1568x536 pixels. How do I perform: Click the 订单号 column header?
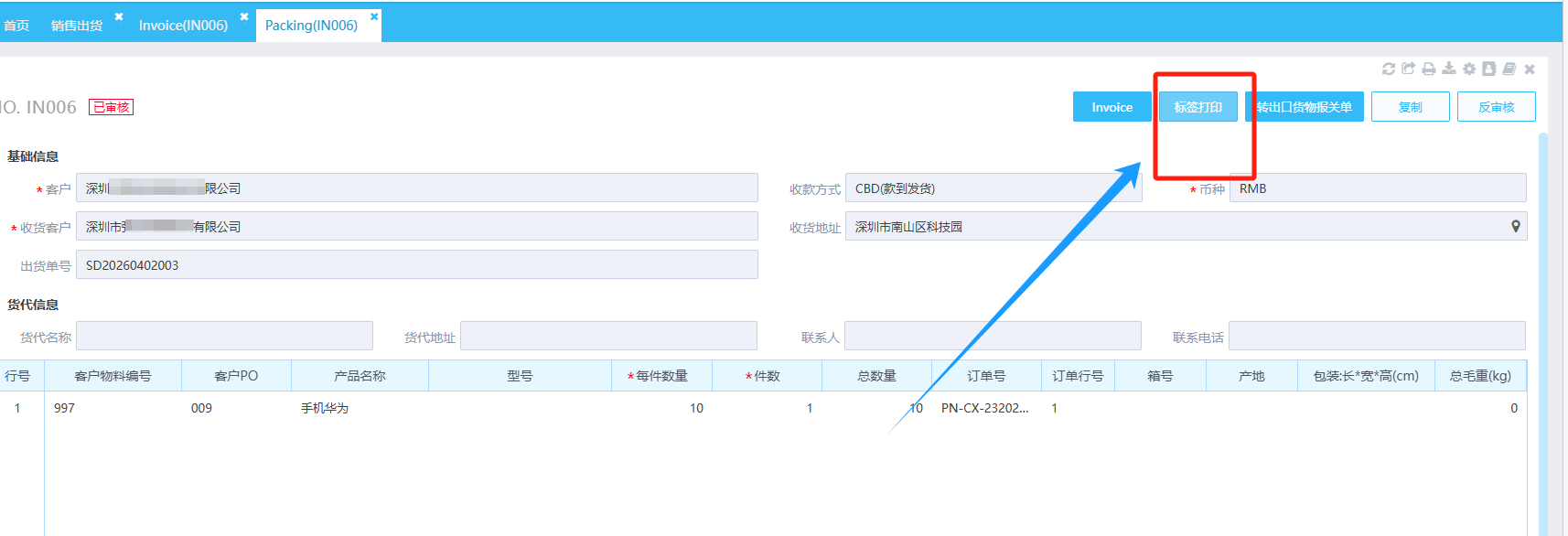point(986,376)
